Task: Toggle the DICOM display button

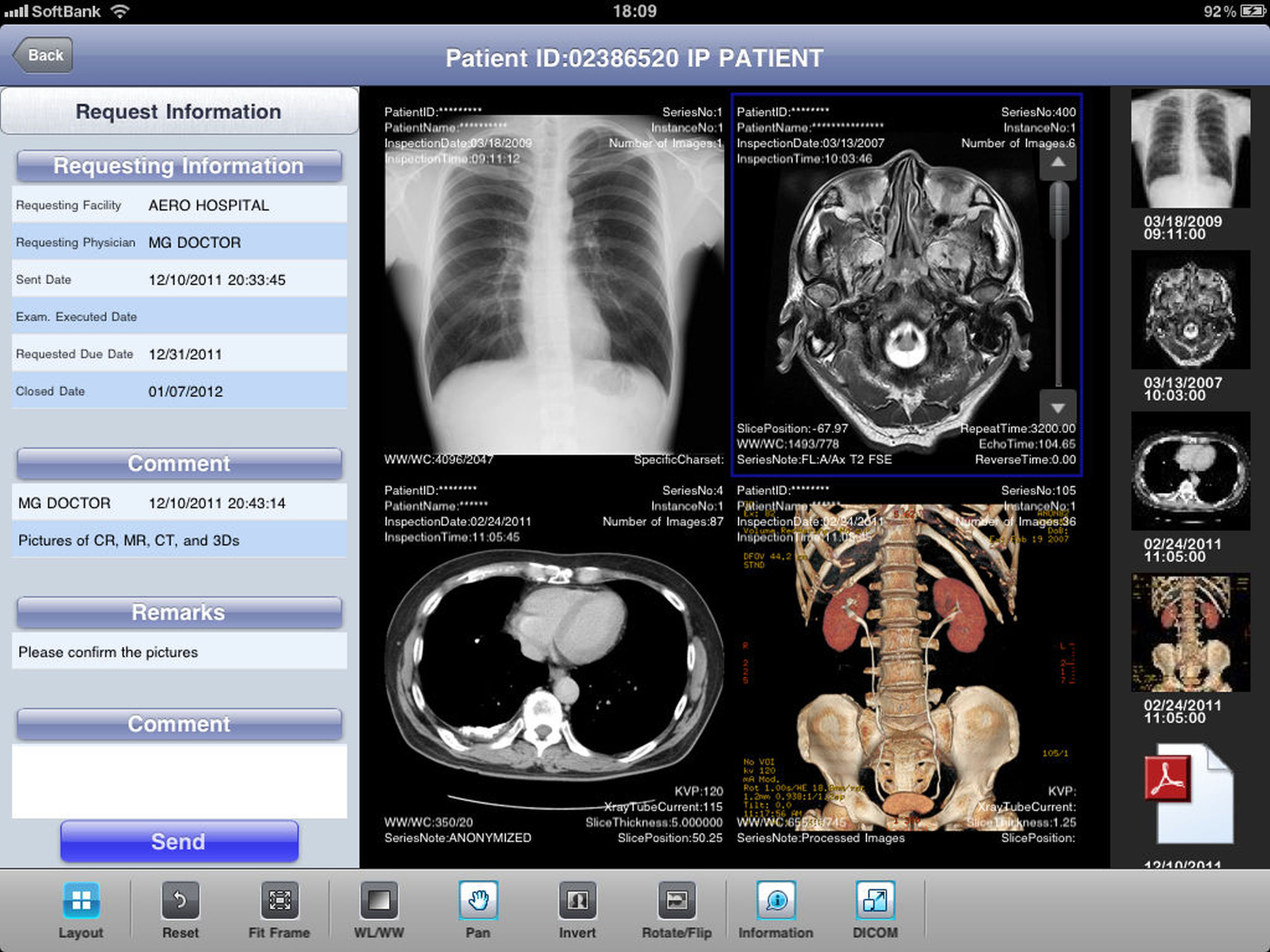Action: tap(875, 900)
